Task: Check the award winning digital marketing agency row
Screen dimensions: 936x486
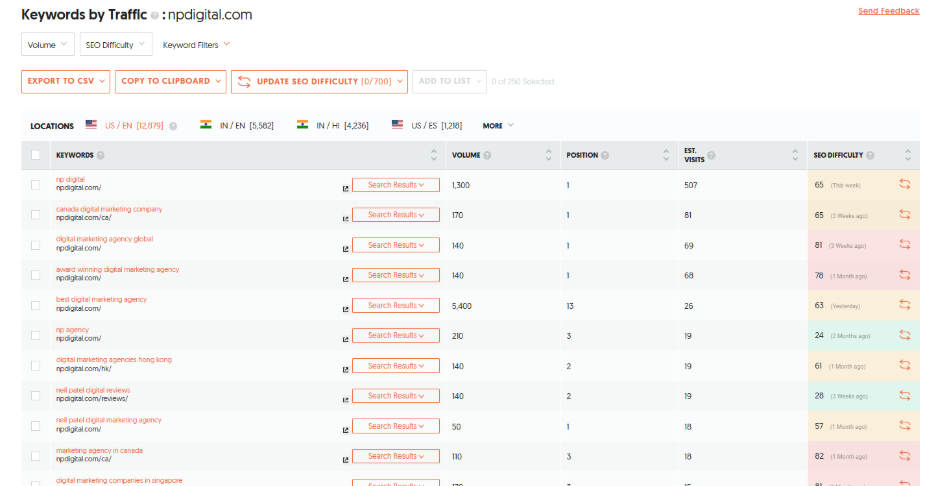Action: [36, 275]
